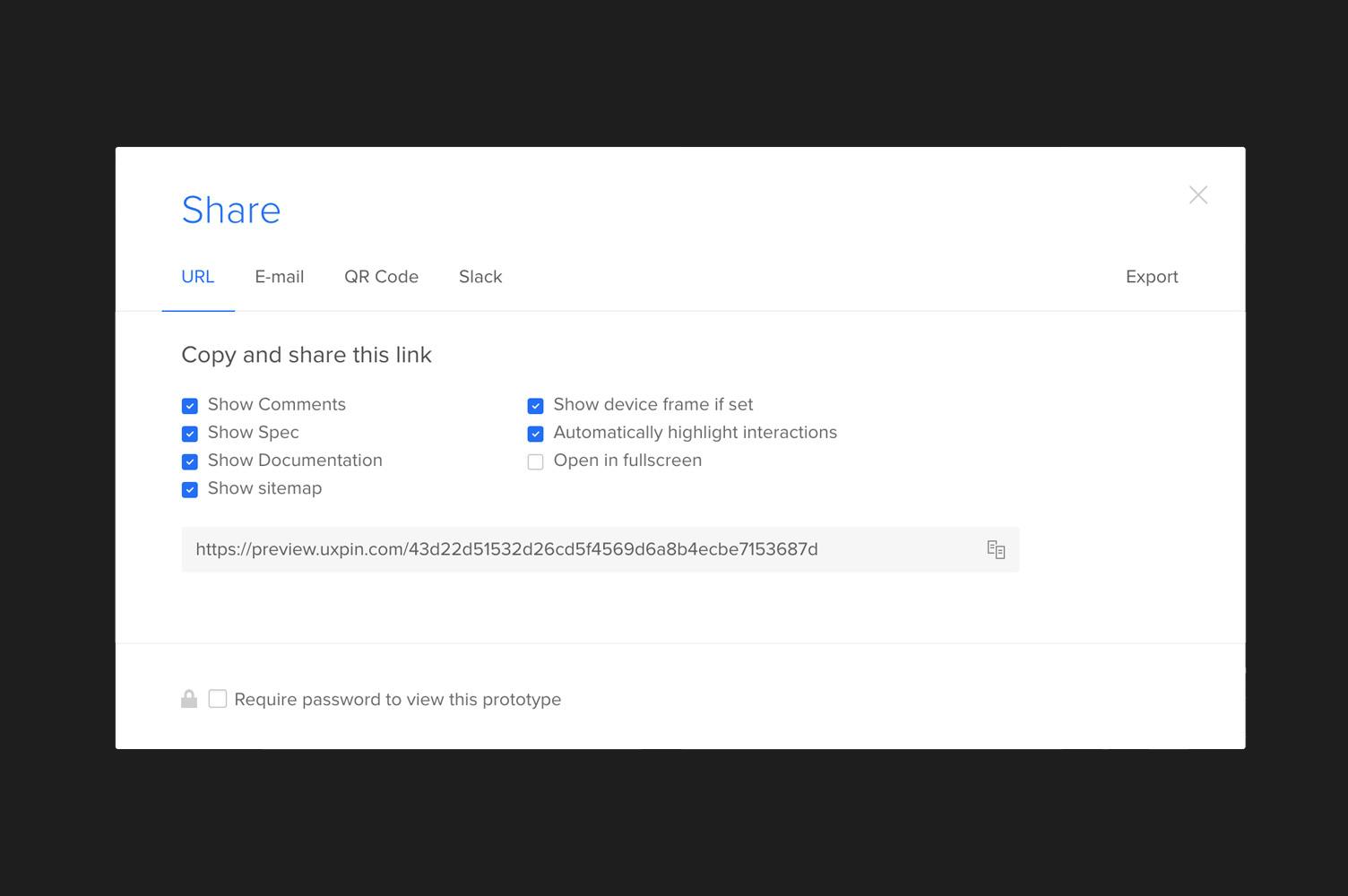The width and height of the screenshot is (1348, 896).
Task: Enable Require password to view this prototype
Action: click(x=218, y=699)
